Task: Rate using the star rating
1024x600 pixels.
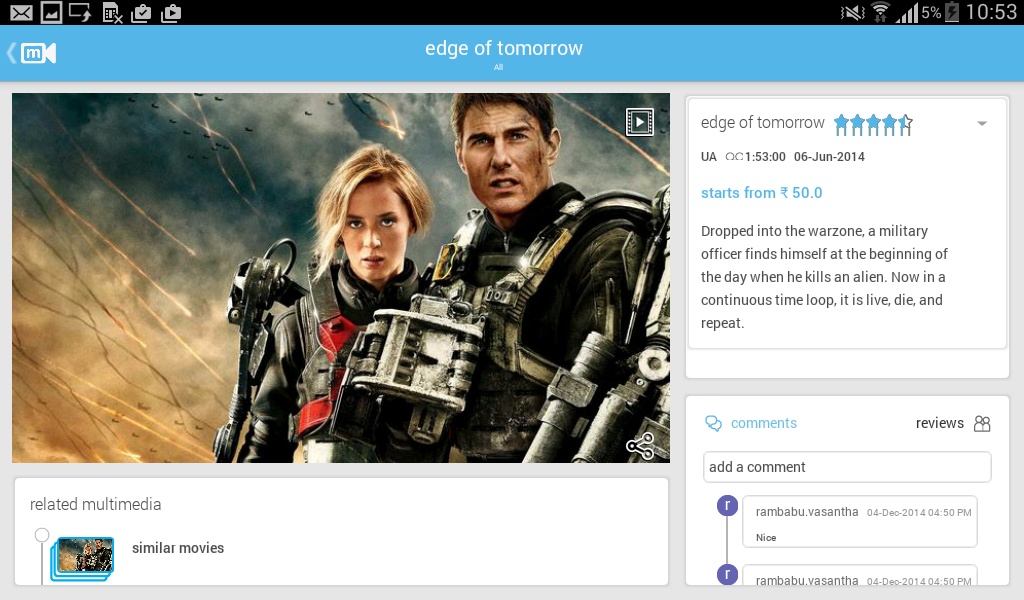Action: [x=873, y=124]
